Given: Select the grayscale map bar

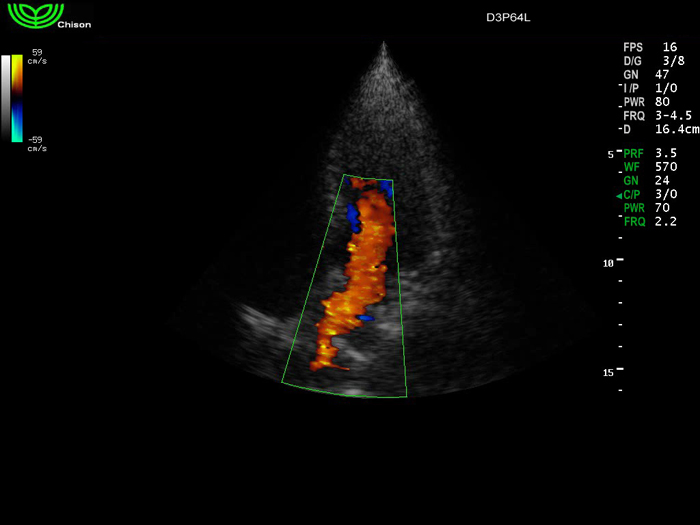Looking at the screenshot, I should pos(6,99).
